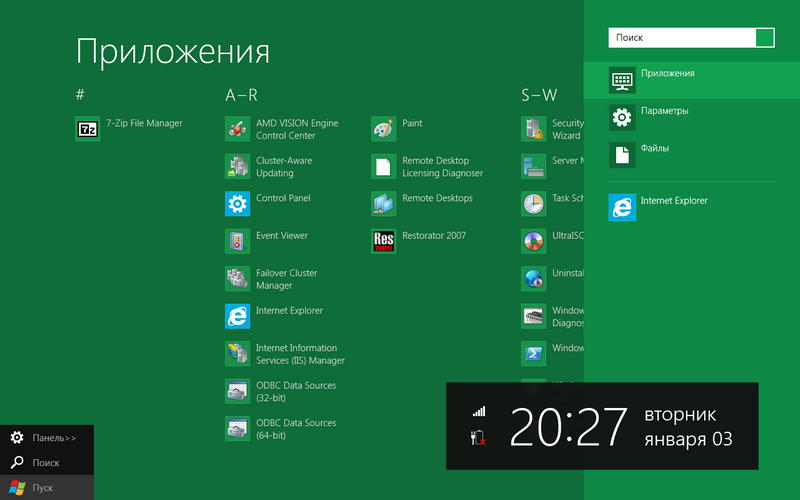
Task: Click the green search submit button
Action: 765,38
